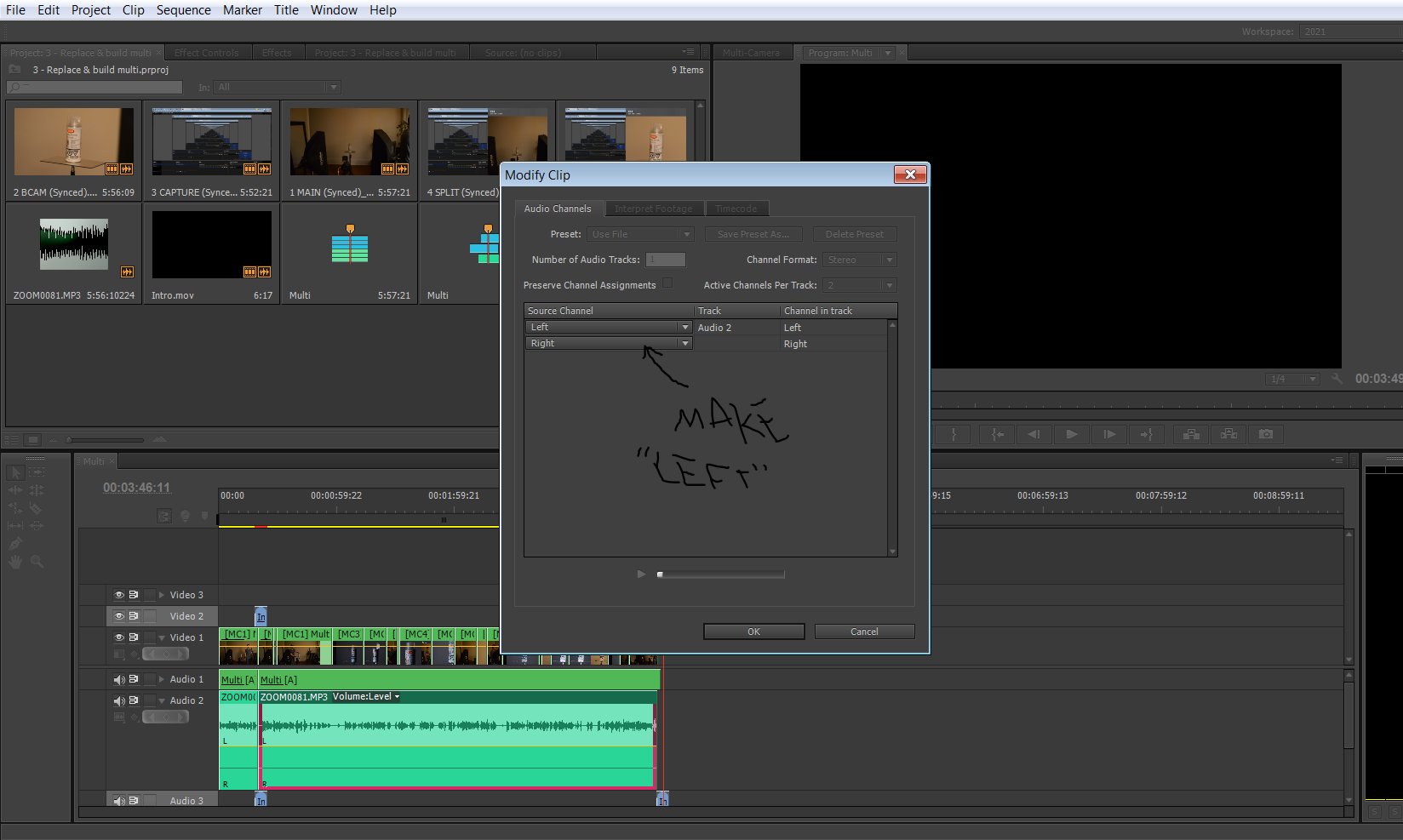Screen dimensions: 1403x840
Task: Open the Sequence menu
Action: (x=183, y=10)
